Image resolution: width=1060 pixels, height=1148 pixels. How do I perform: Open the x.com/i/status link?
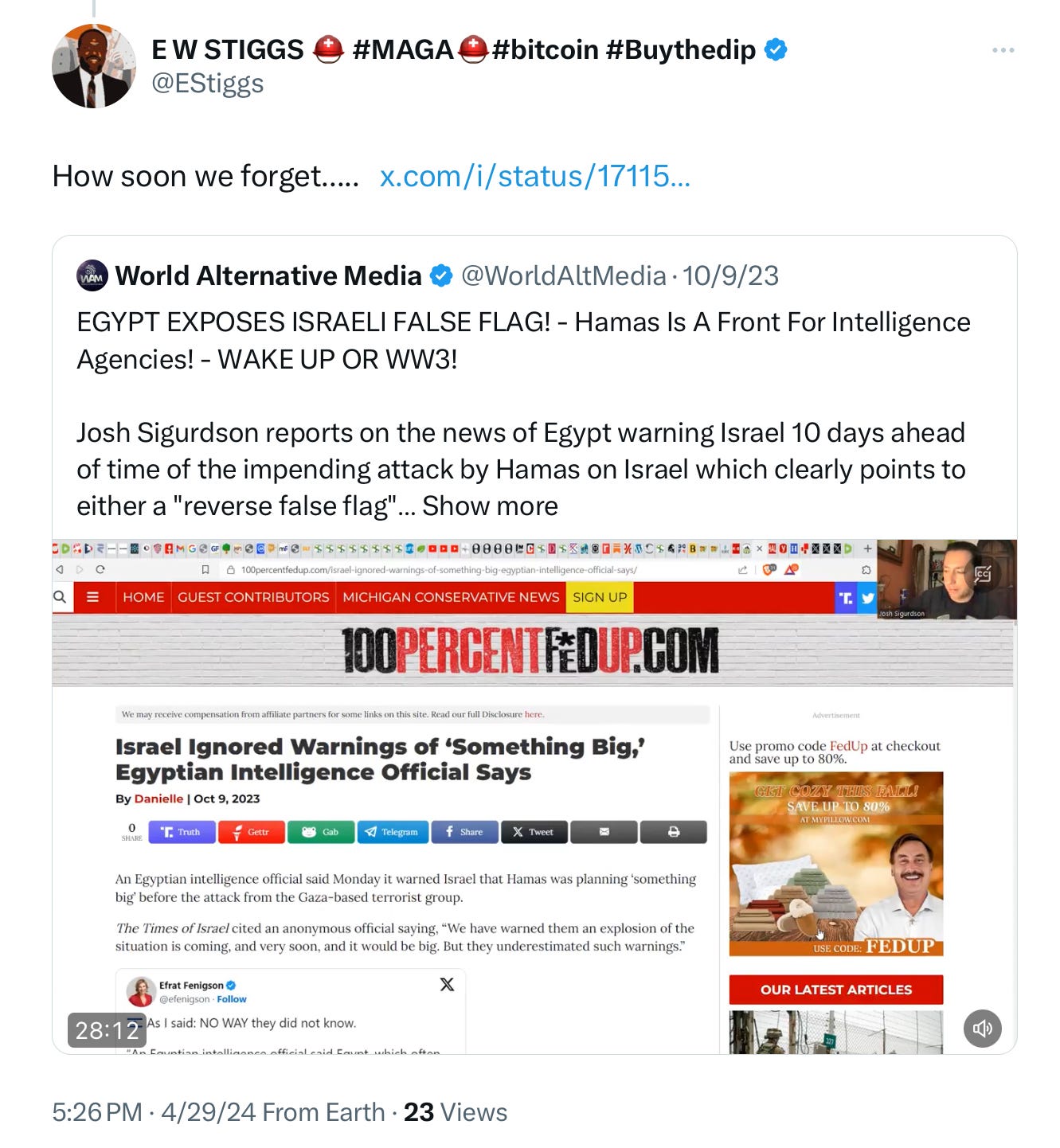point(534,176)
